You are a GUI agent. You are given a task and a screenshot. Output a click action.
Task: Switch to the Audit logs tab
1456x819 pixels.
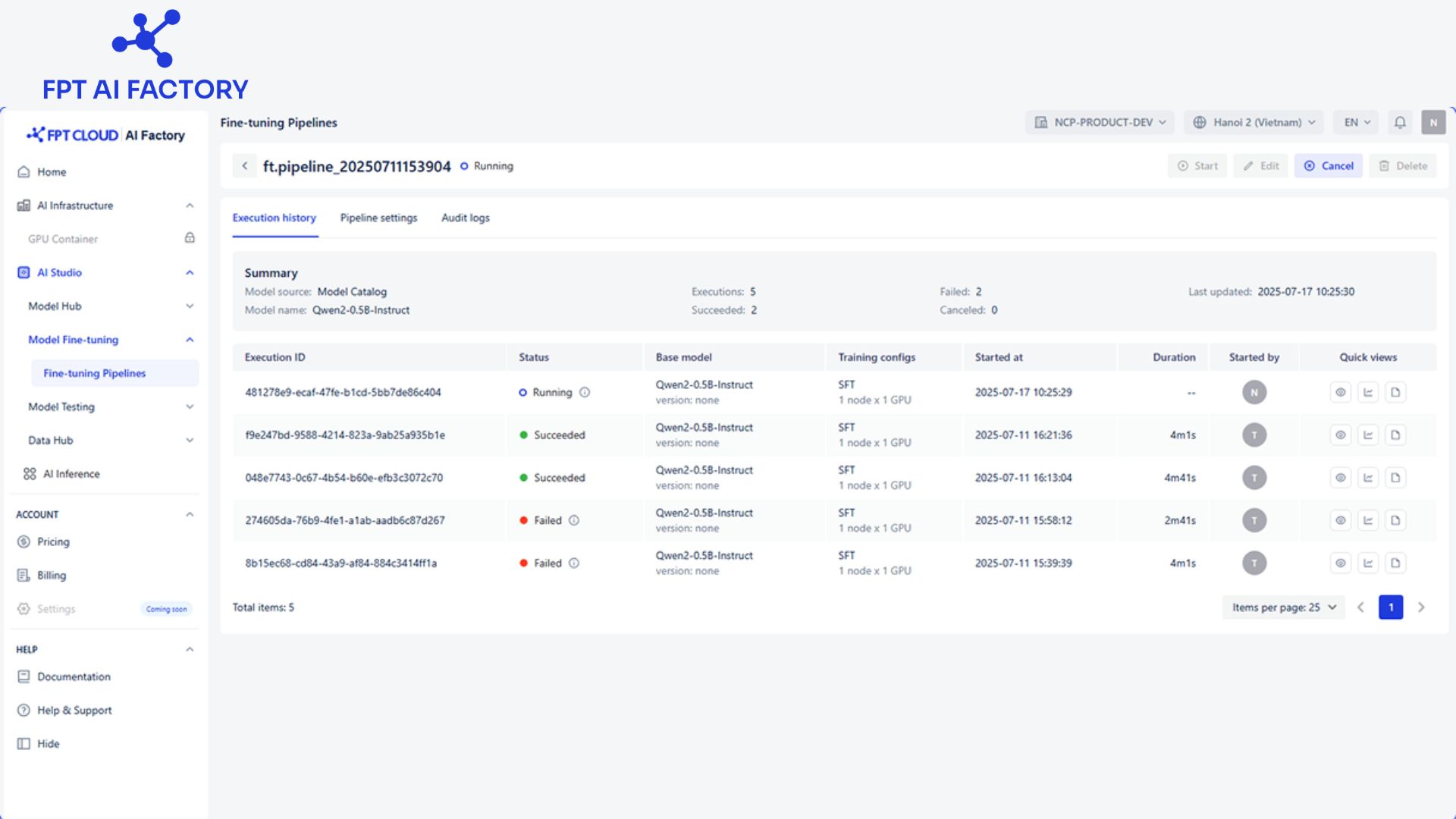click(466, 218)
